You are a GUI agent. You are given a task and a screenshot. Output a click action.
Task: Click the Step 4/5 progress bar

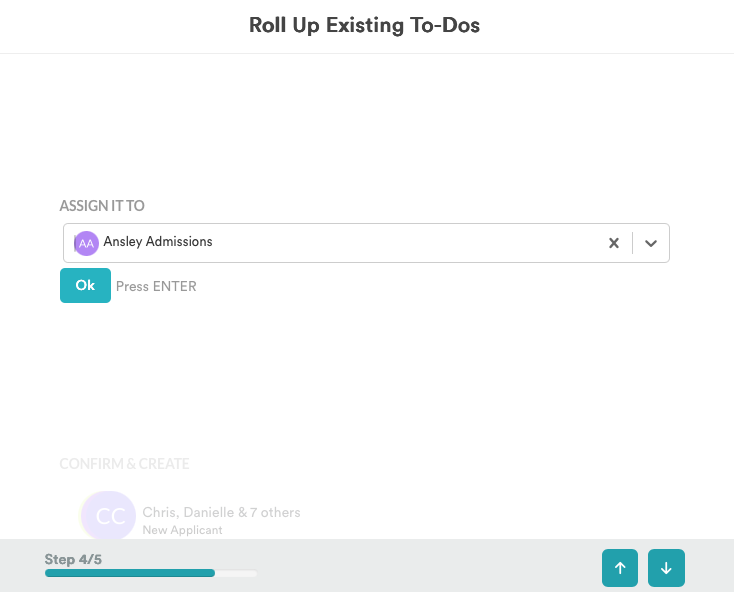pos(151,573)
